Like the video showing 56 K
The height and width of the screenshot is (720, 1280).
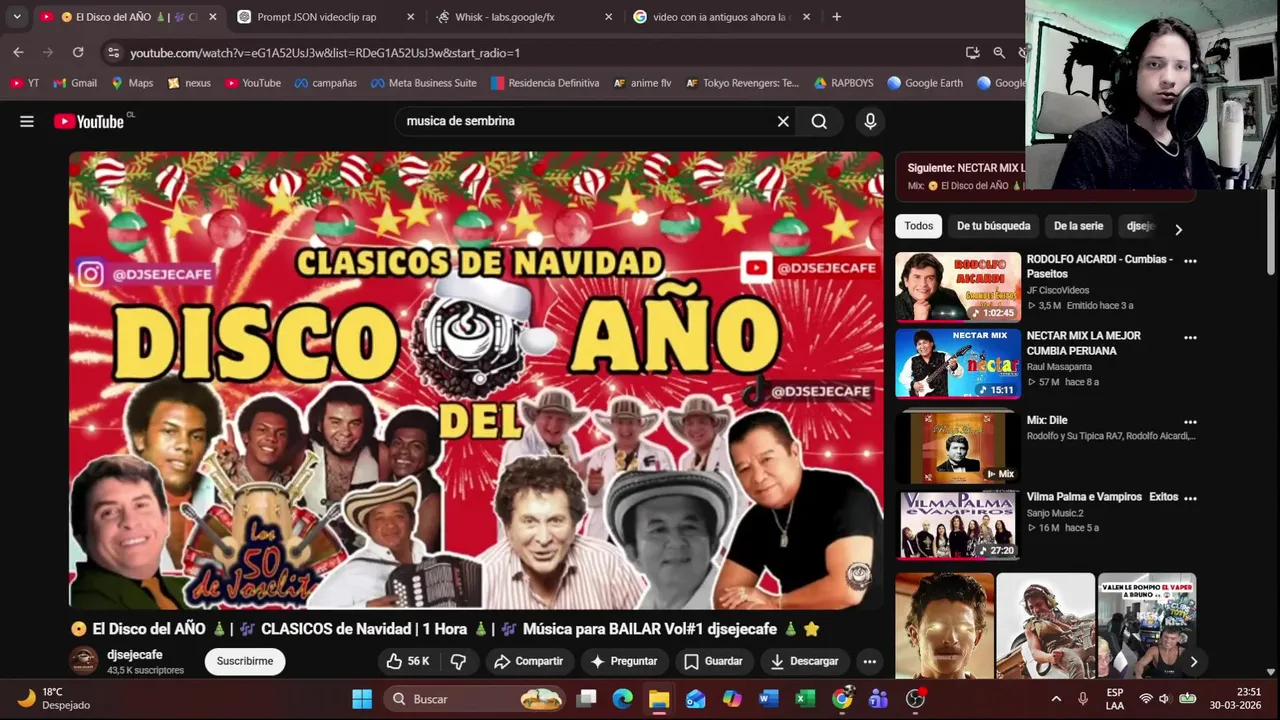[x=408, y=661]
